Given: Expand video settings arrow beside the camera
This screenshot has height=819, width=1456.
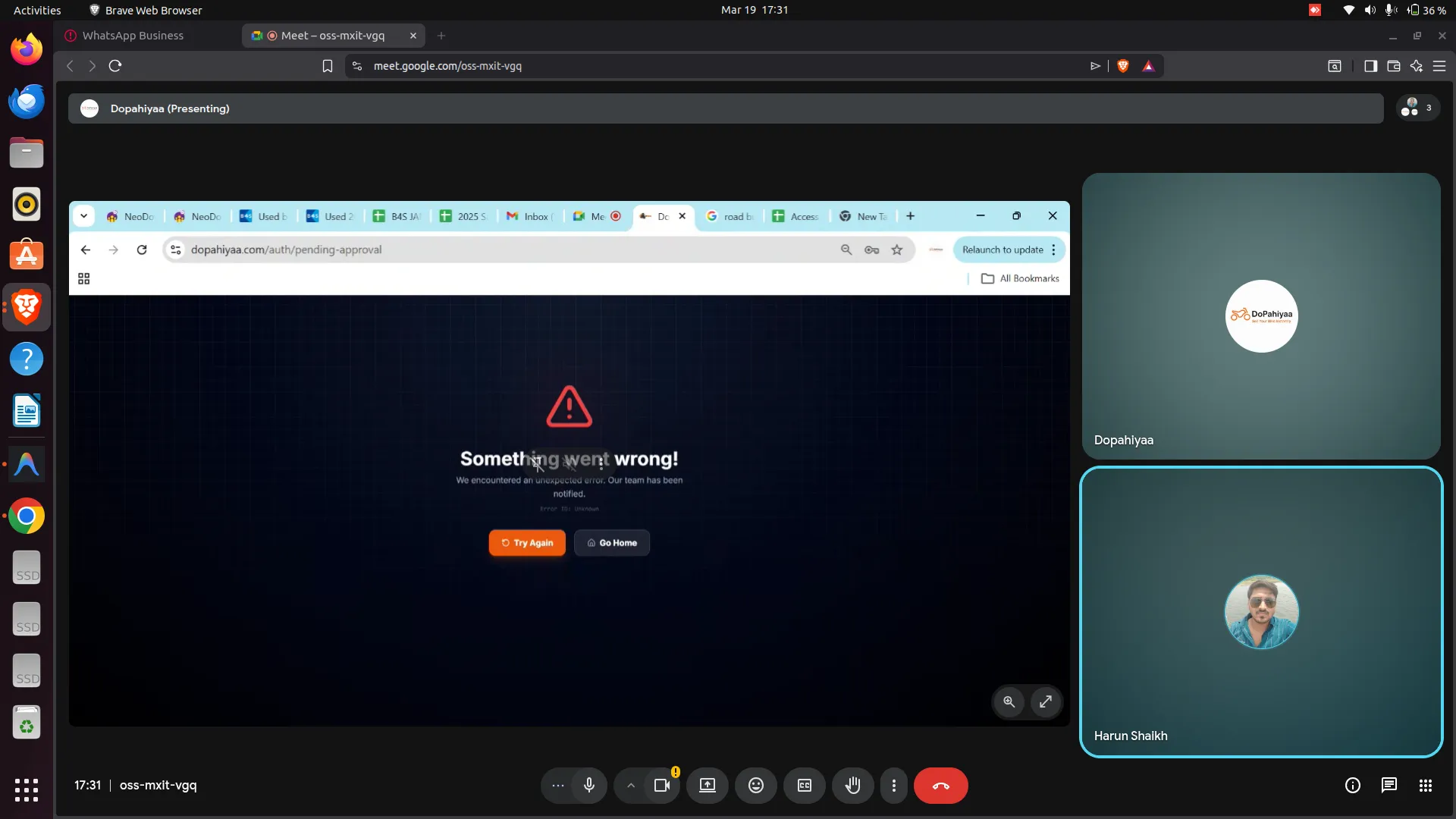Looking at the screenshot, I should click(630, 786).
